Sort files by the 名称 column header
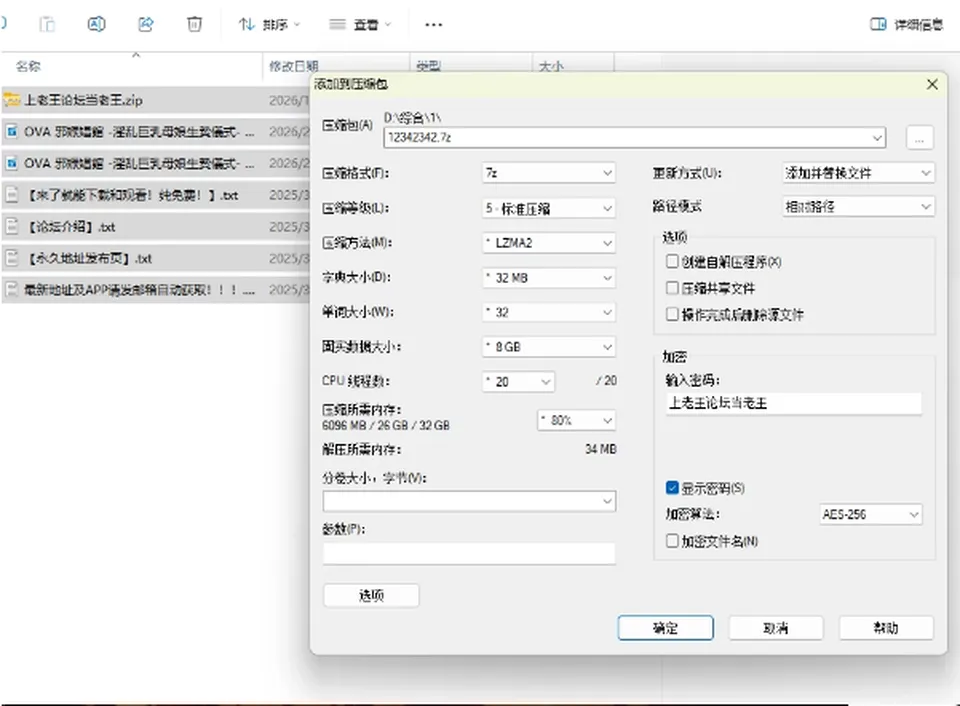 [x=28, y=66]
